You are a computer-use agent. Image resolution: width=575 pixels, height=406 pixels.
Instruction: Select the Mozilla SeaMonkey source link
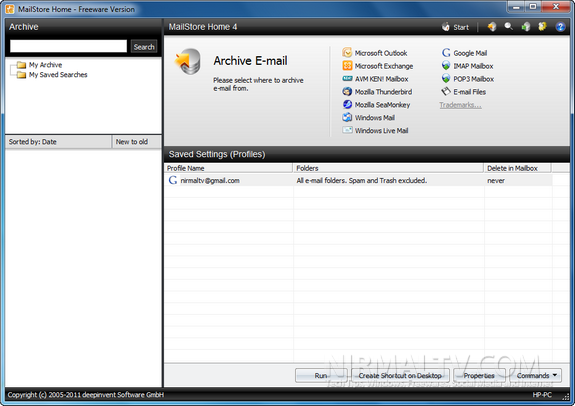tap(382, 105)
